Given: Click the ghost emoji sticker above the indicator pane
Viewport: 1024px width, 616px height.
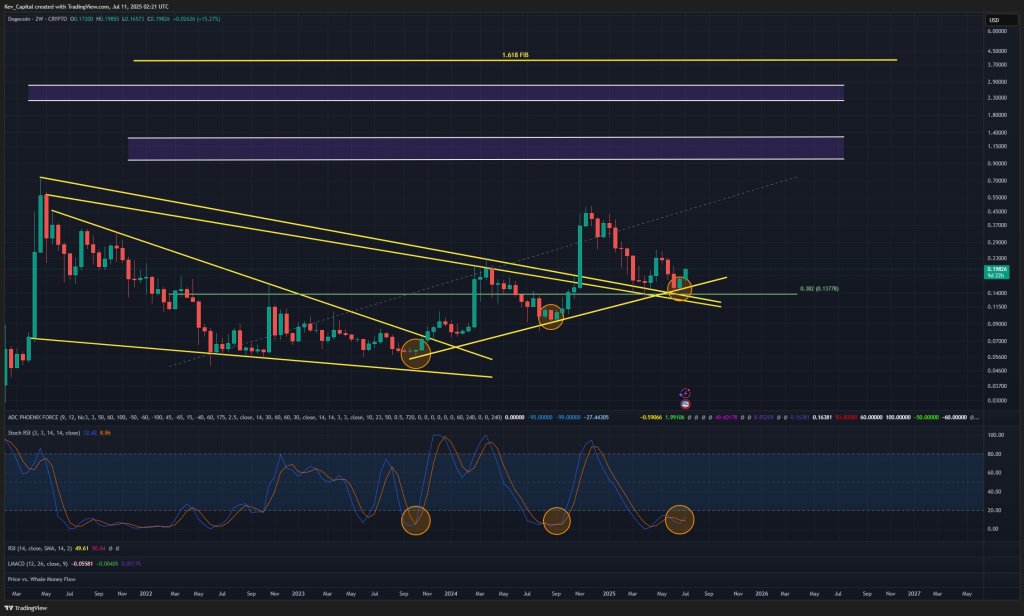Looking at the screenshot, I should coord(684,392).
